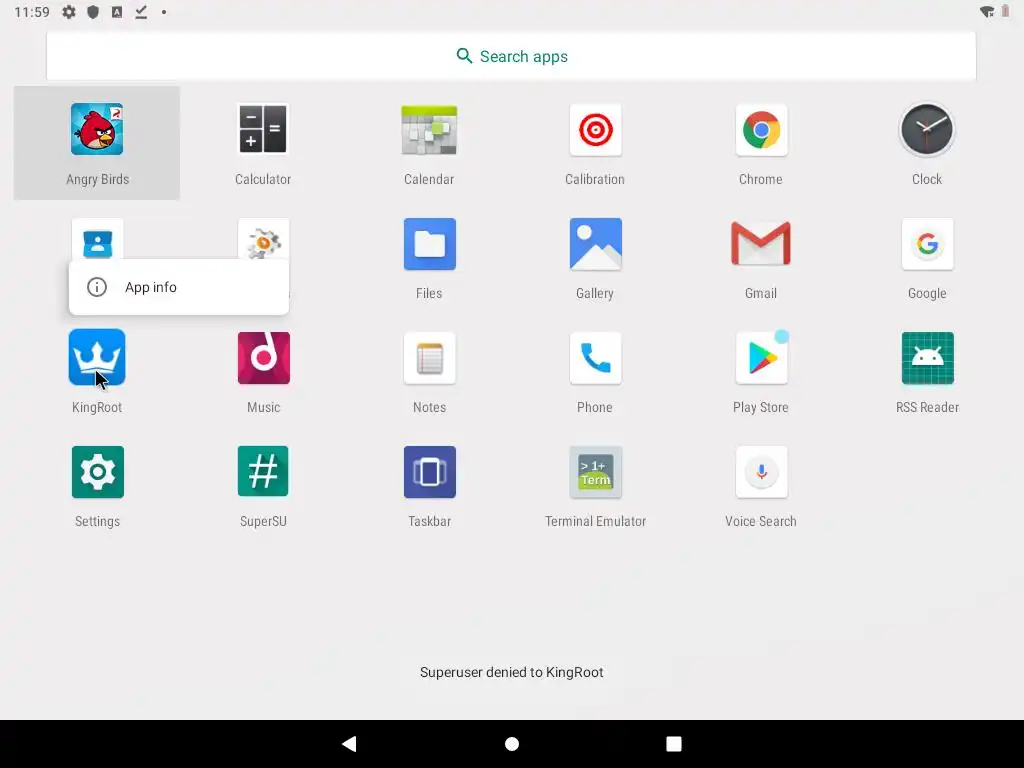This screenshot has width=1024, height=768.
Task: Open the Files app
Action: (429, 244)
